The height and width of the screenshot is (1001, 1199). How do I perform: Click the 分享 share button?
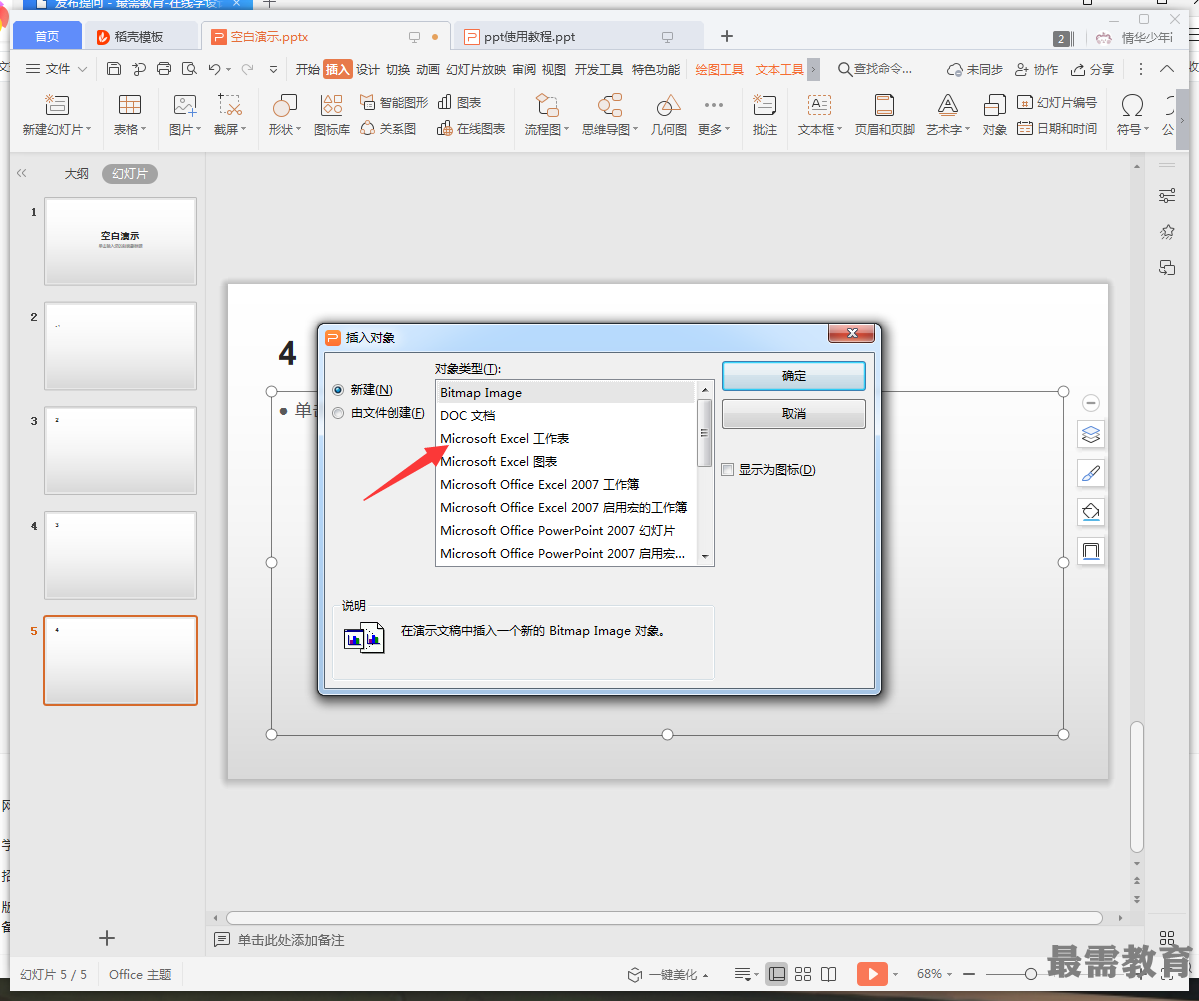click(1092, 70)
